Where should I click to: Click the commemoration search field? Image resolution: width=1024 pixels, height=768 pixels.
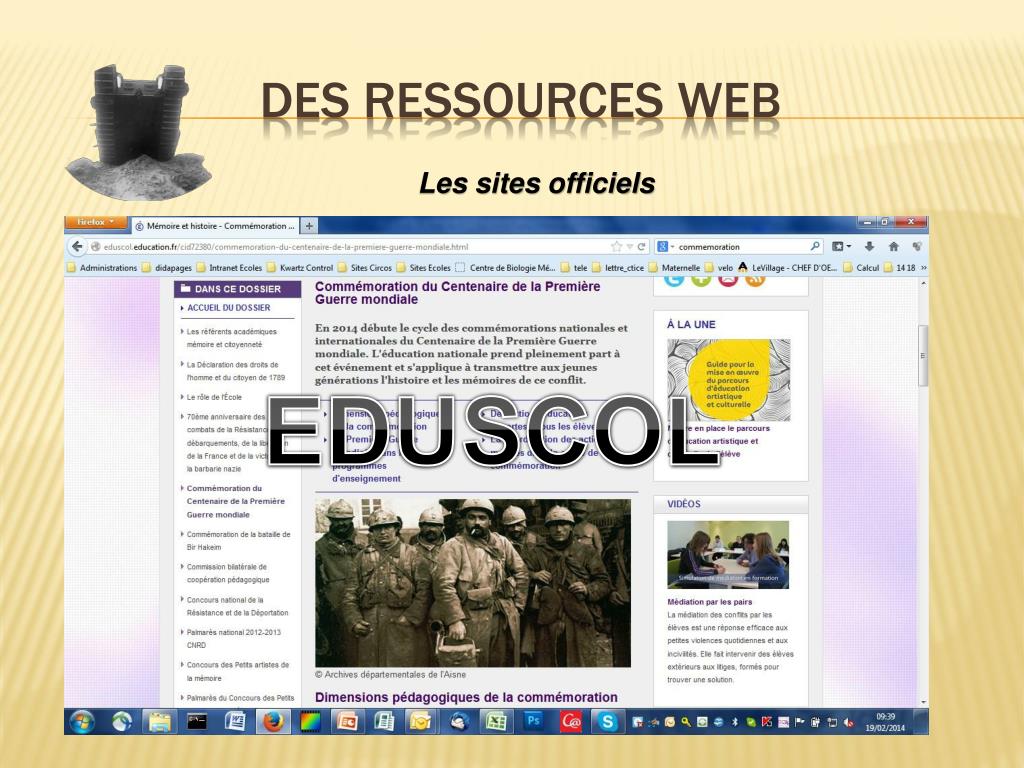click(x=741, y=247)
